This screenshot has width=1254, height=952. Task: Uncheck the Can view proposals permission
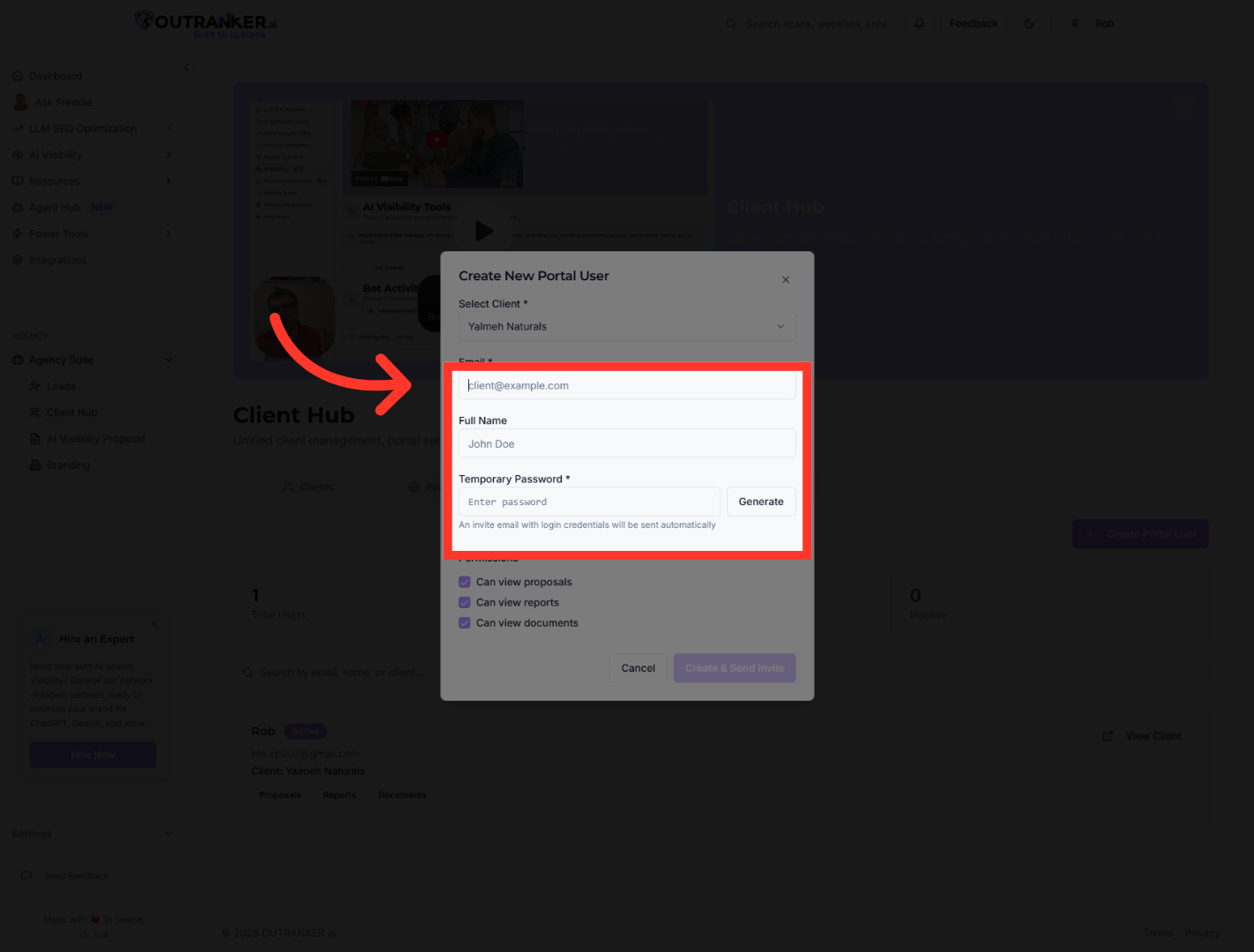click(x=465, y=582)
